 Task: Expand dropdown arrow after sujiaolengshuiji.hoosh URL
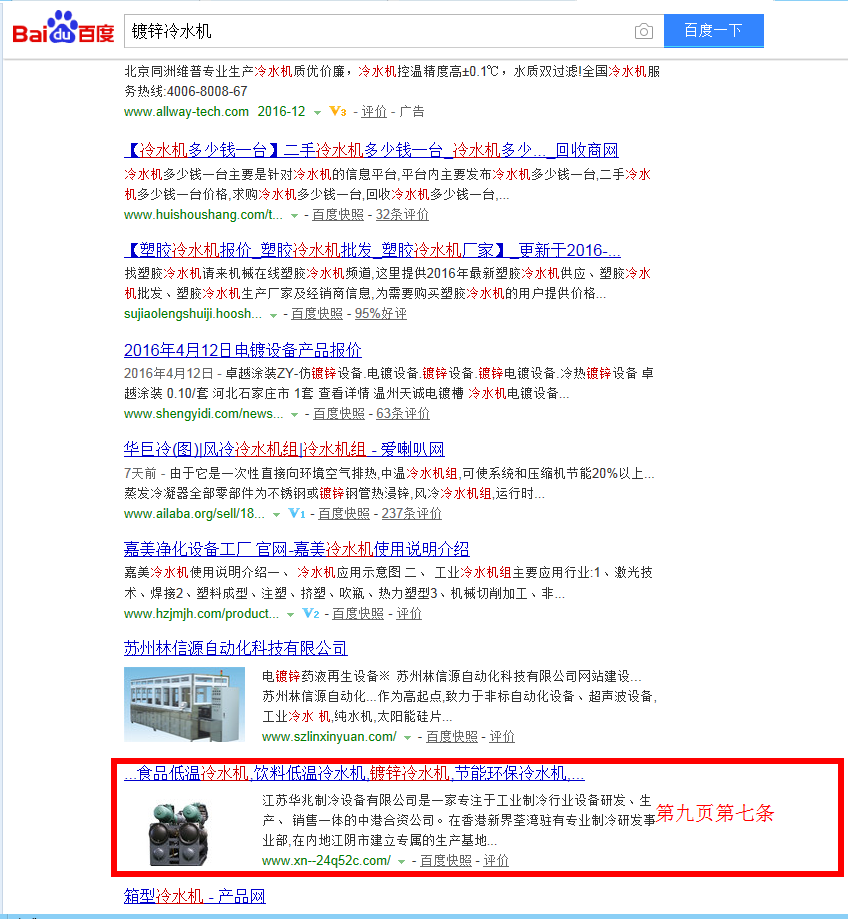(x=273, y=315)
